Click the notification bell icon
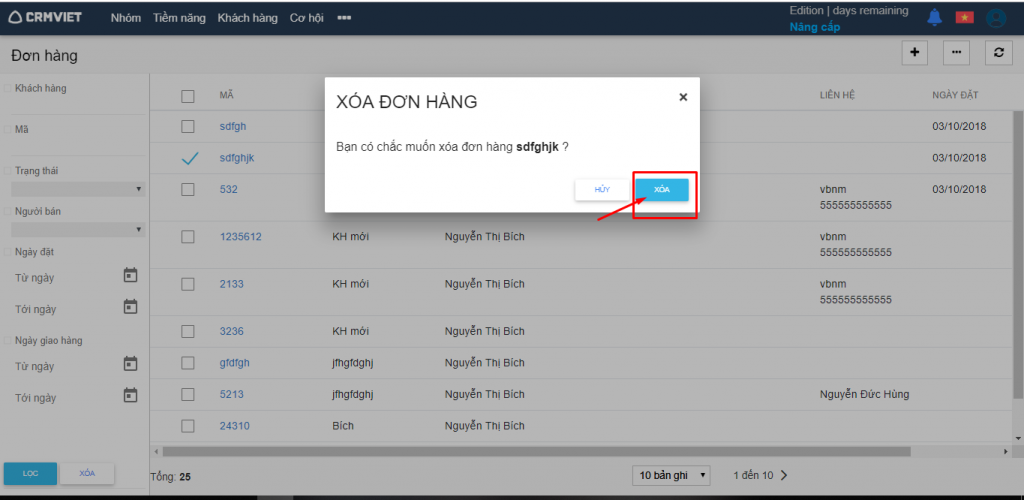Image resolution: width=1024 pixels, height=500 pixels. coord(934,17)
